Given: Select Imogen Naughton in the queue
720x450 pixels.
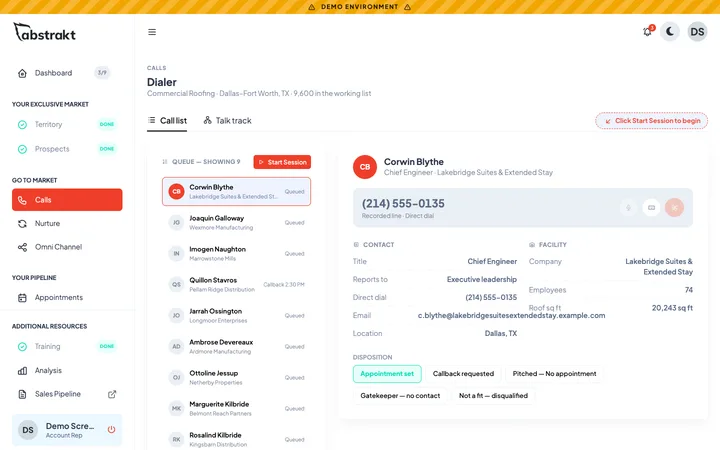Looking at the screenshot, I should 236,253.
